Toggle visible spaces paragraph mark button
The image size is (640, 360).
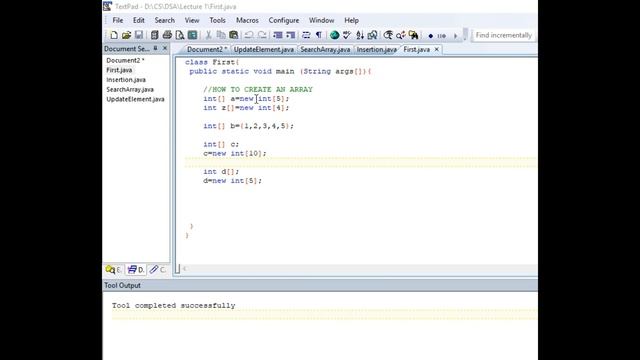[x=319, y=35]
